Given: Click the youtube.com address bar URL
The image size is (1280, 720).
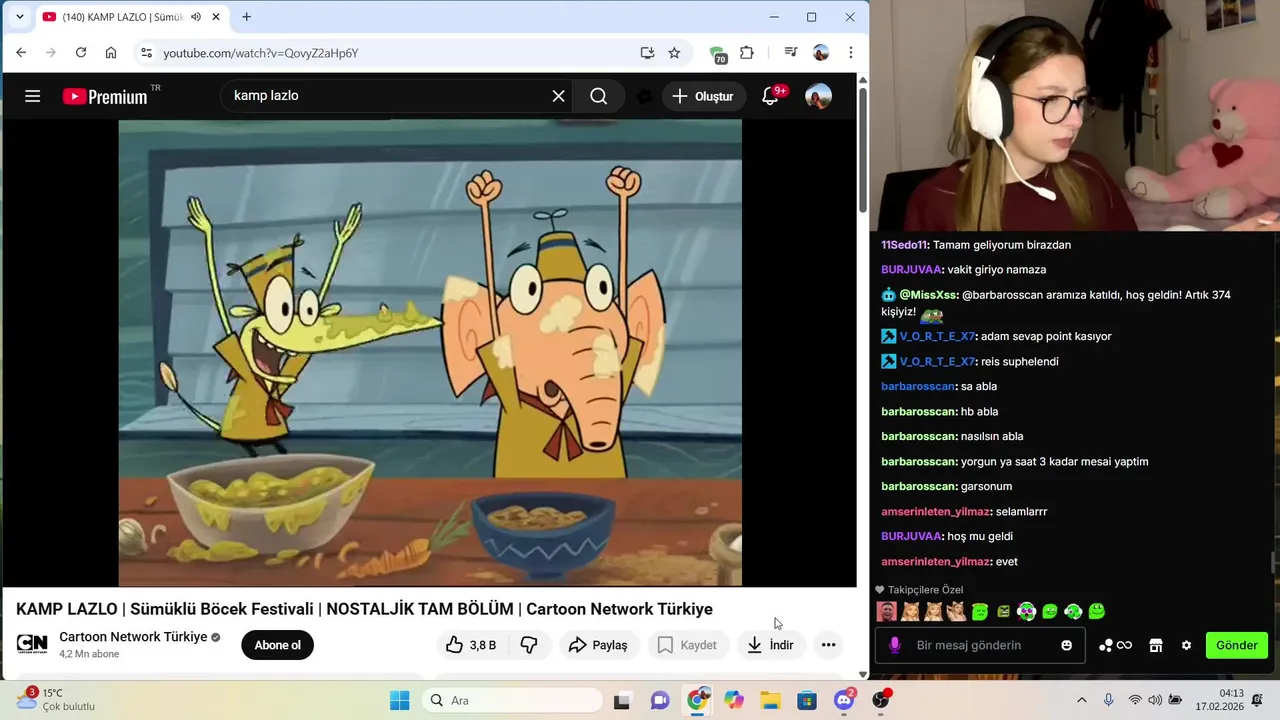Looking at the screenshot, I should (260, 53).
